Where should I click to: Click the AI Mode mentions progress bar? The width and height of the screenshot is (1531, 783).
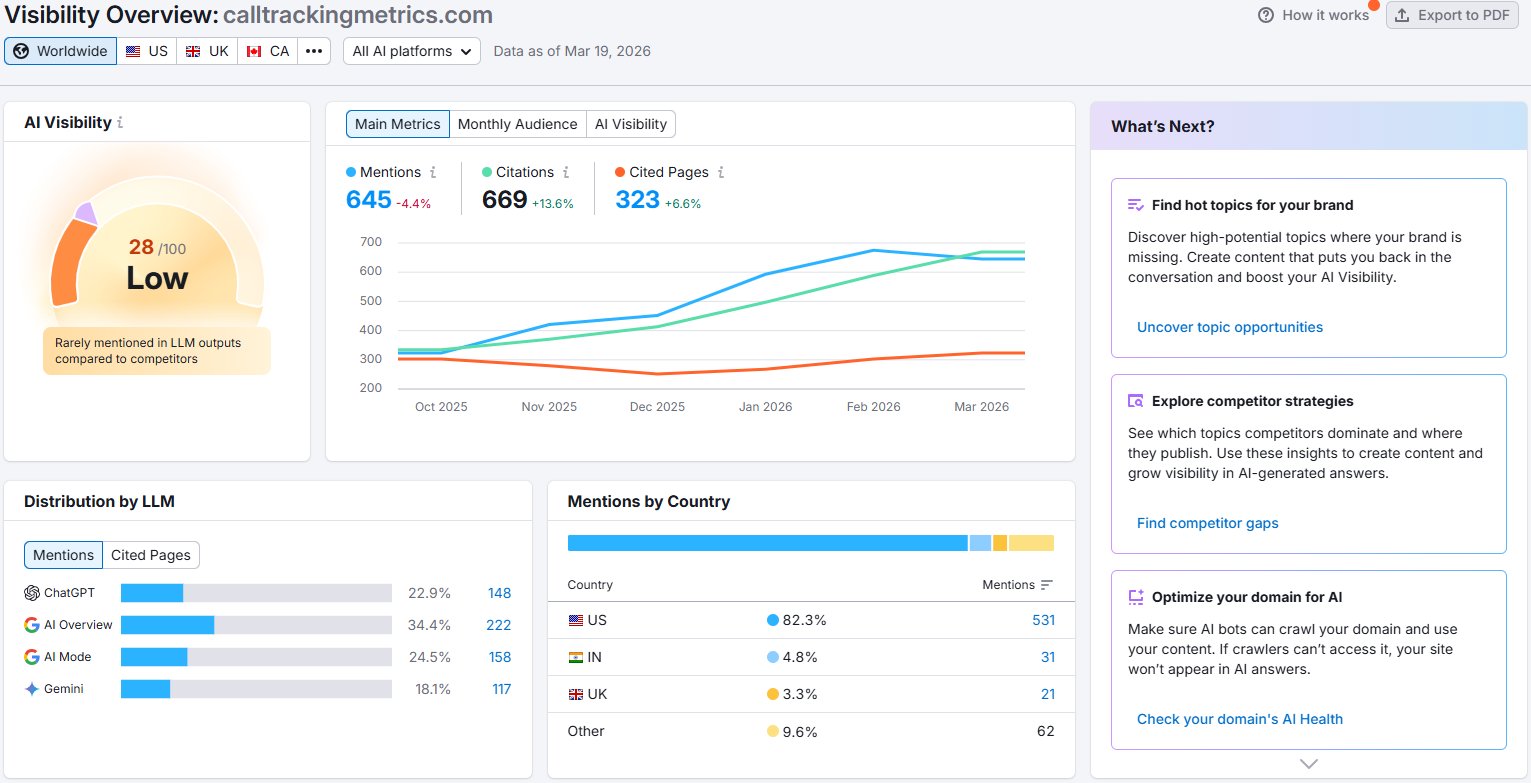point(256,657)
